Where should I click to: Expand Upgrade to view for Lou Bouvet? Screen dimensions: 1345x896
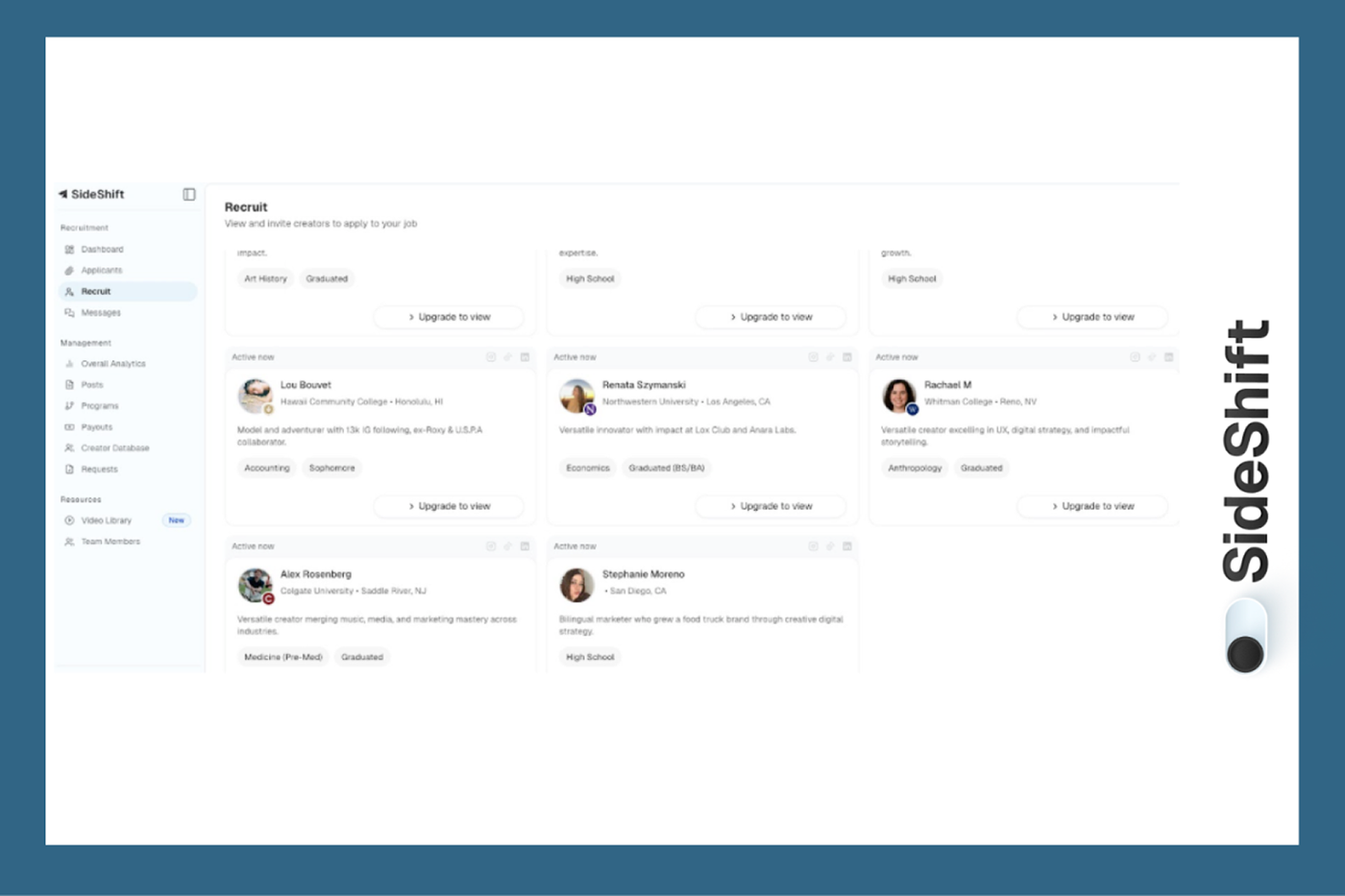(448, 506)
